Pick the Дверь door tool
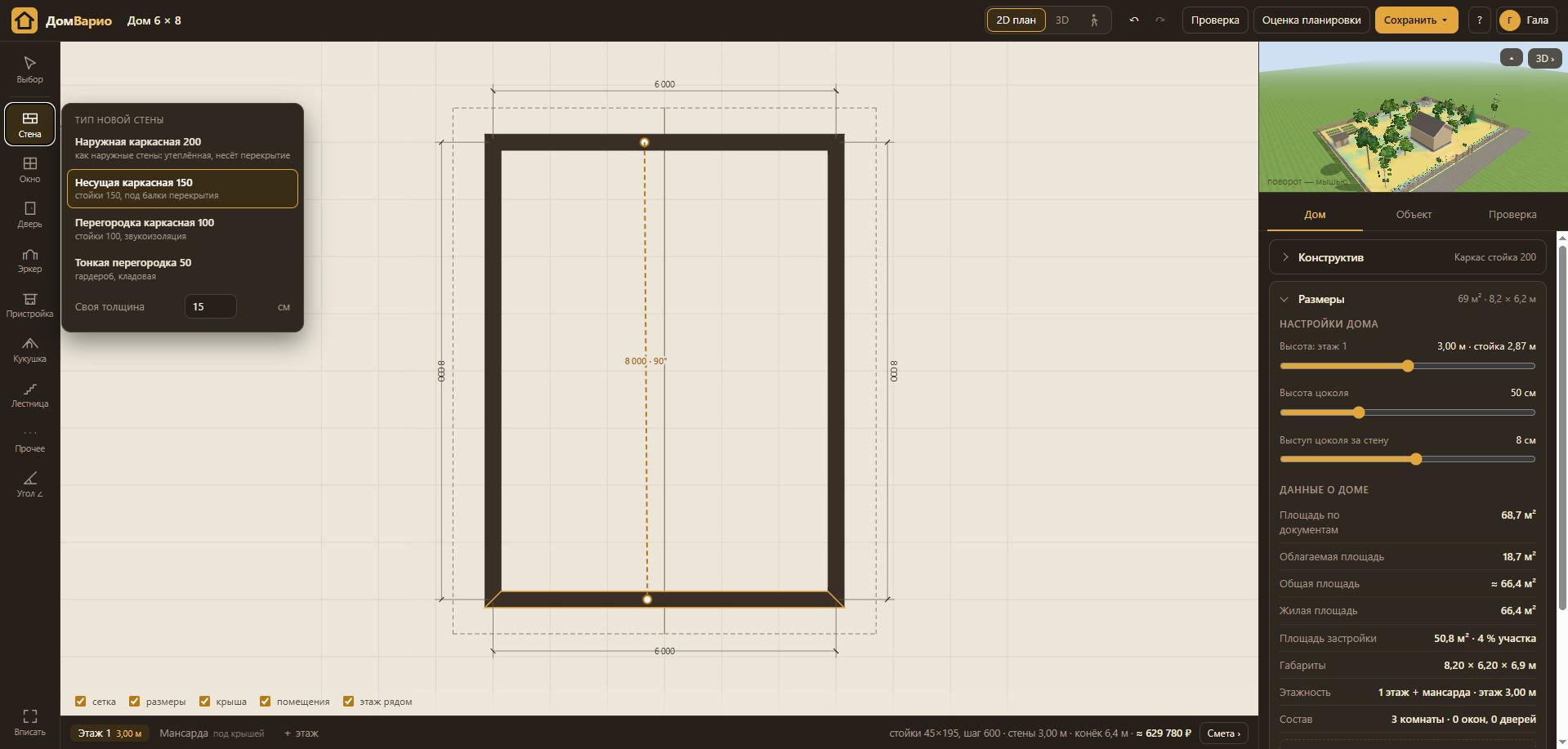 (29, 215)
